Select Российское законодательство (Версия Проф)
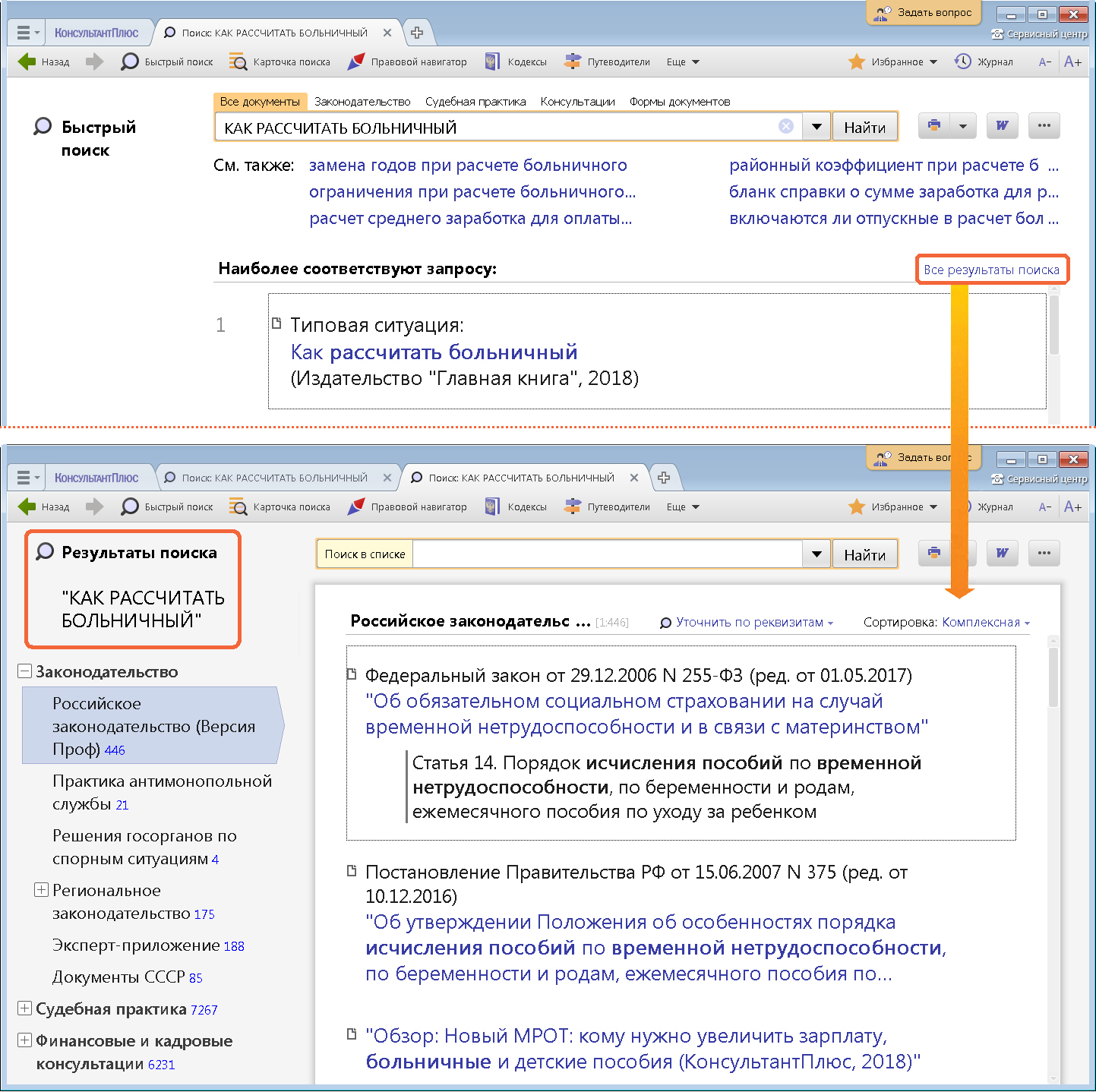Image resolution: width=1096 pixels, height=1092 pixels. click(153, 726)
